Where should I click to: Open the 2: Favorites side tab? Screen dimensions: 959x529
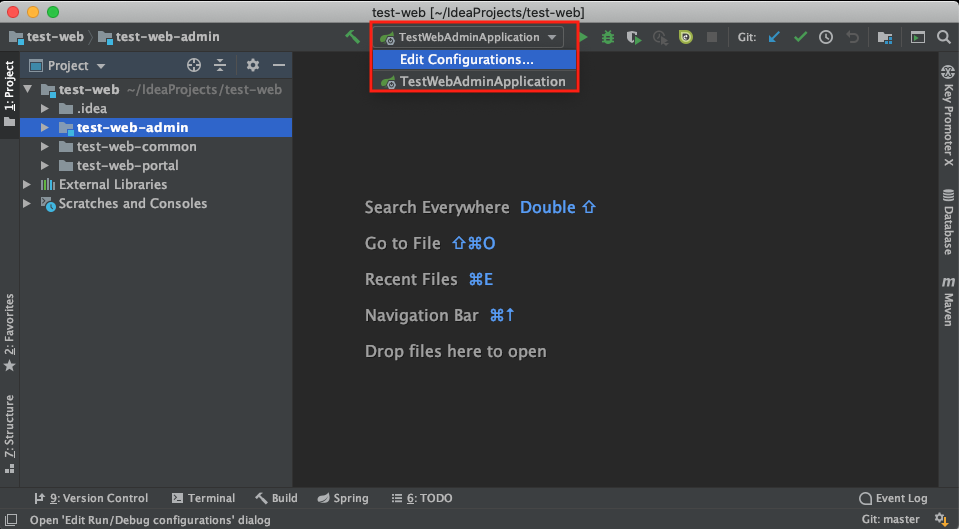9,332
